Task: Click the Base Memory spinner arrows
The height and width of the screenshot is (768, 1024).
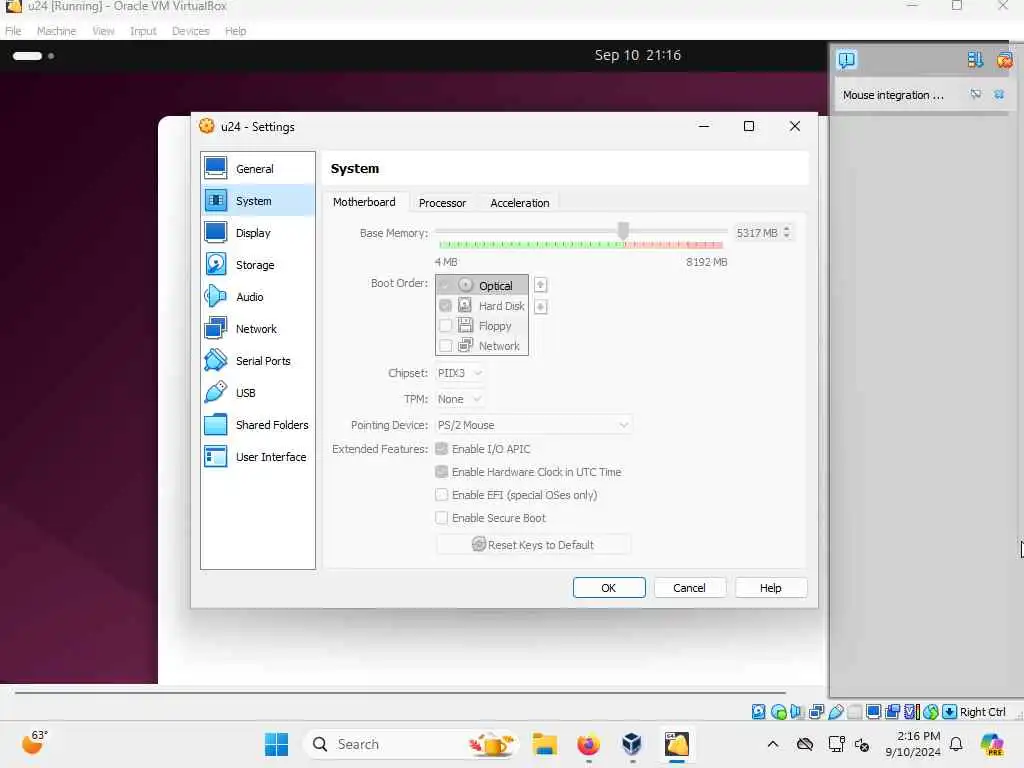Action: click(786, 232)
